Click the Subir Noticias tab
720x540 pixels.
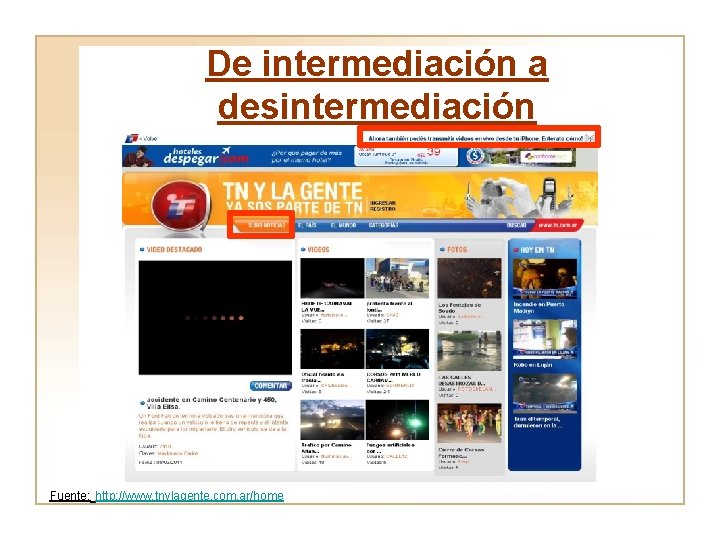point(267,225)
